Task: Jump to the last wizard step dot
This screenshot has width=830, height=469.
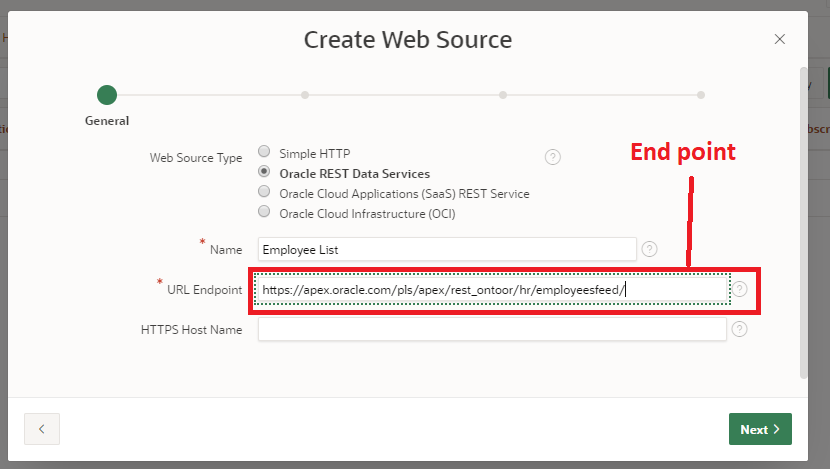Action: (x=701, y=95)
